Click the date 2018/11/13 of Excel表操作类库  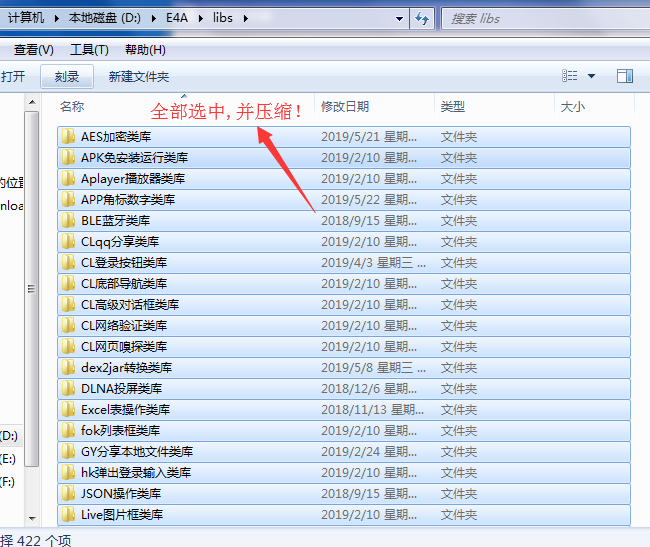[372, 409]
